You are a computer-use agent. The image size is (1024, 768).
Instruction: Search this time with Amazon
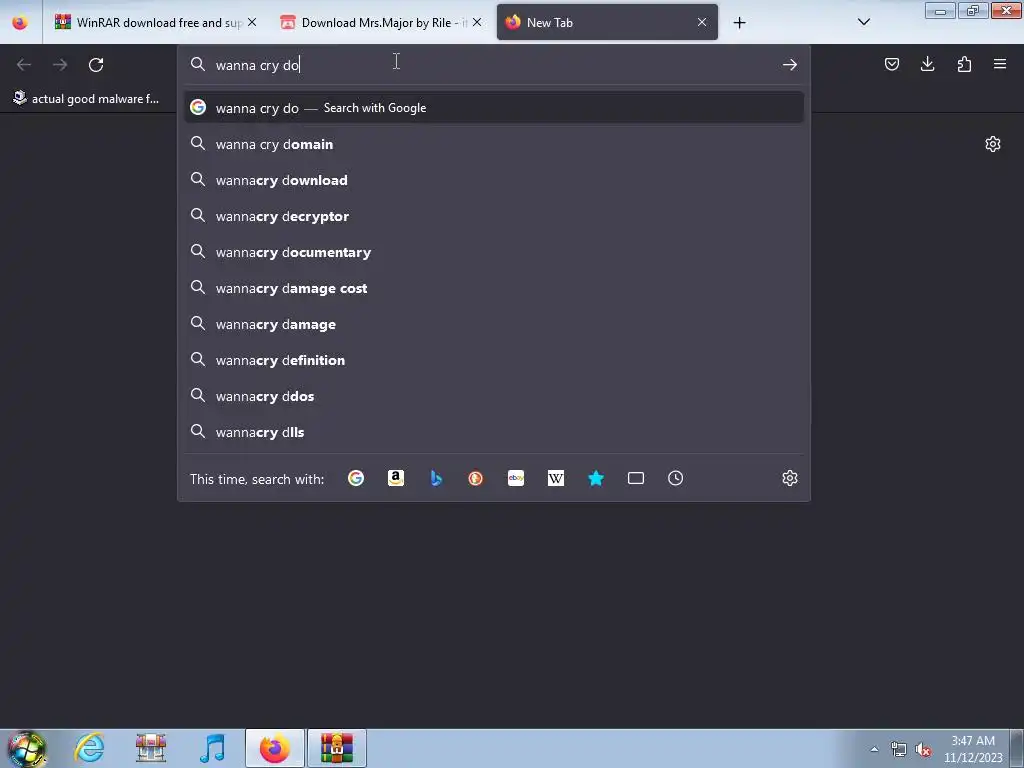396,478
